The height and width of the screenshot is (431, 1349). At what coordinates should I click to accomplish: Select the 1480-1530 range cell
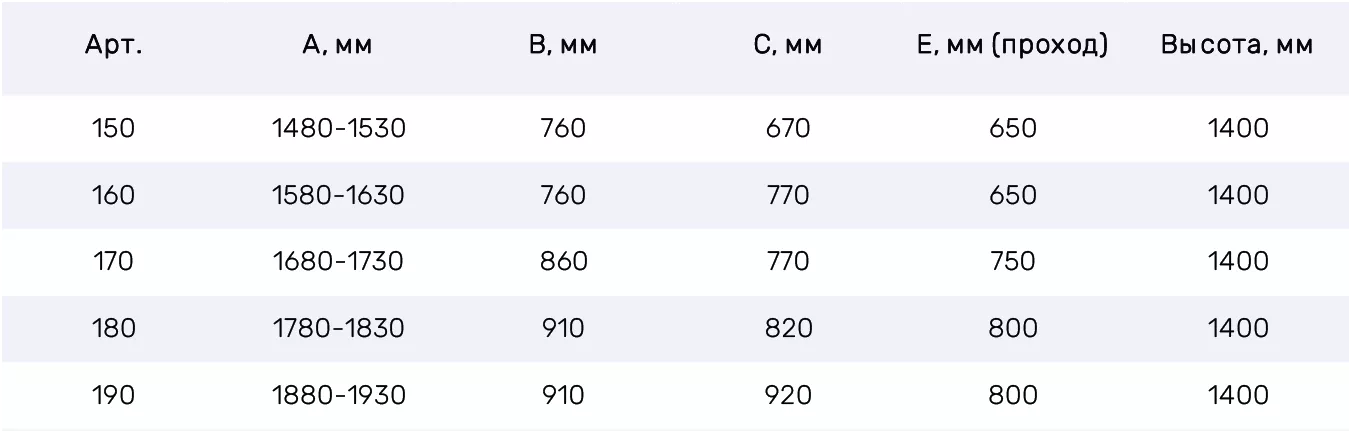tap(338, 129)
